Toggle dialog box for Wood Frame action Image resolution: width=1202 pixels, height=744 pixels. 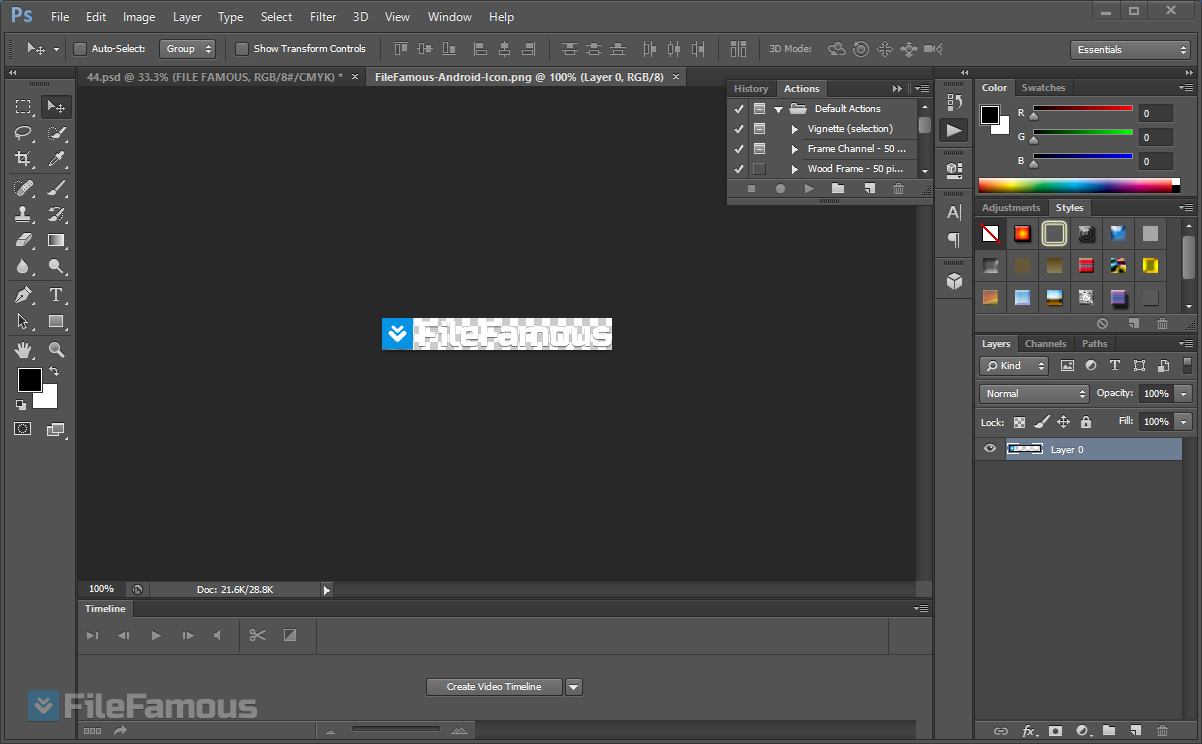click(759, 168)
